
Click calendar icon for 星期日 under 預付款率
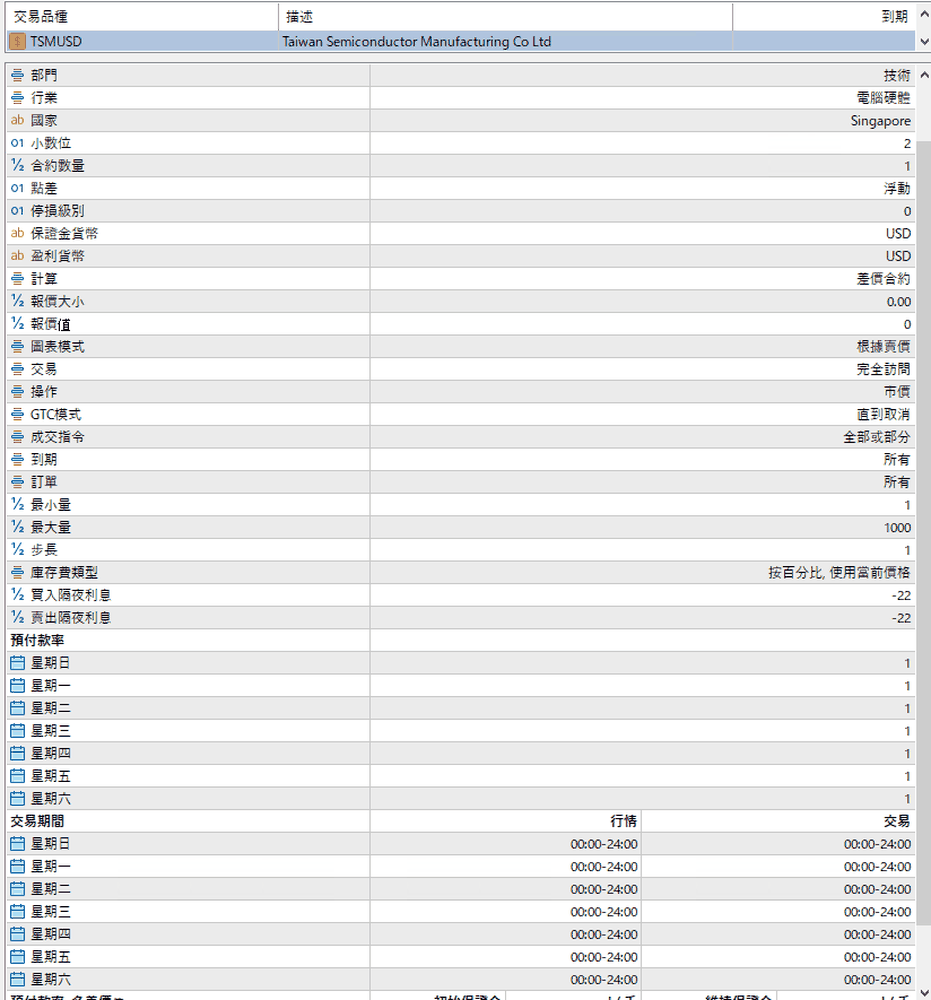click(17, 663)
